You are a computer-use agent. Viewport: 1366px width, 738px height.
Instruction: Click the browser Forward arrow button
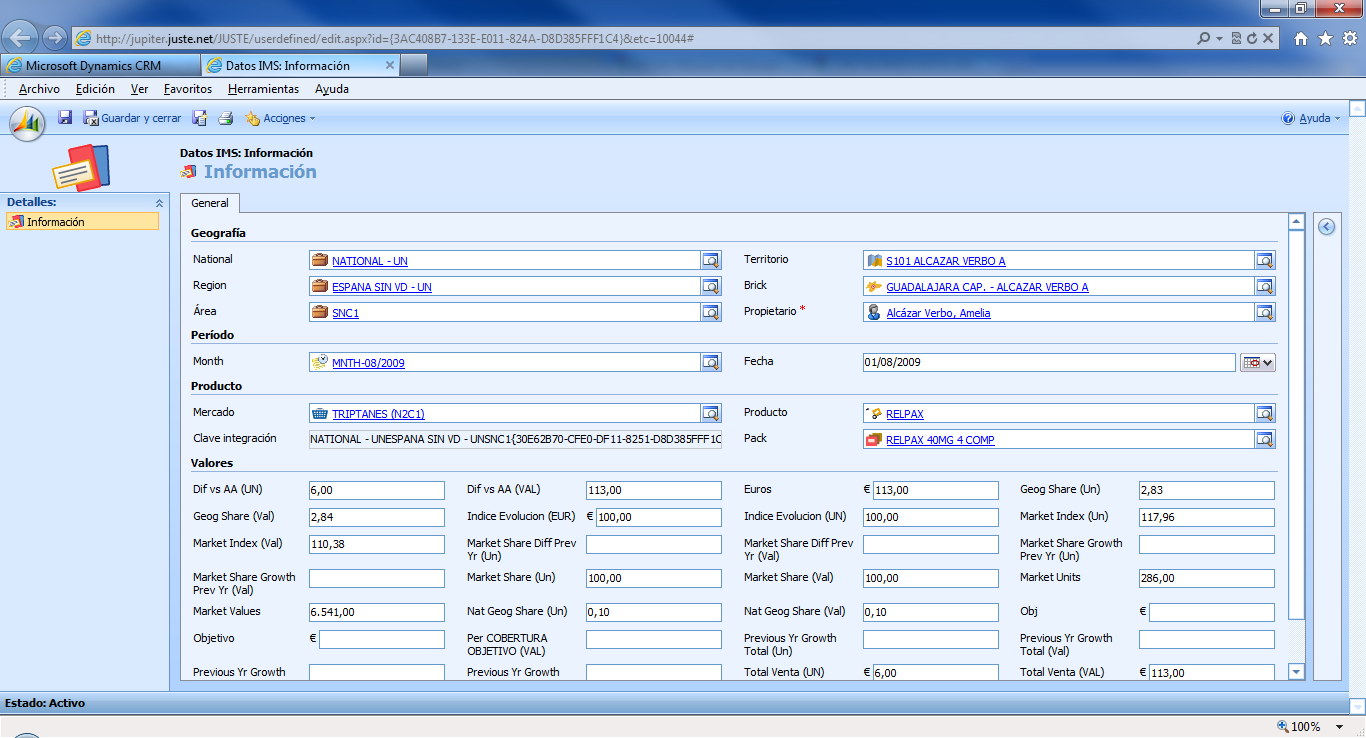point(55,38)
